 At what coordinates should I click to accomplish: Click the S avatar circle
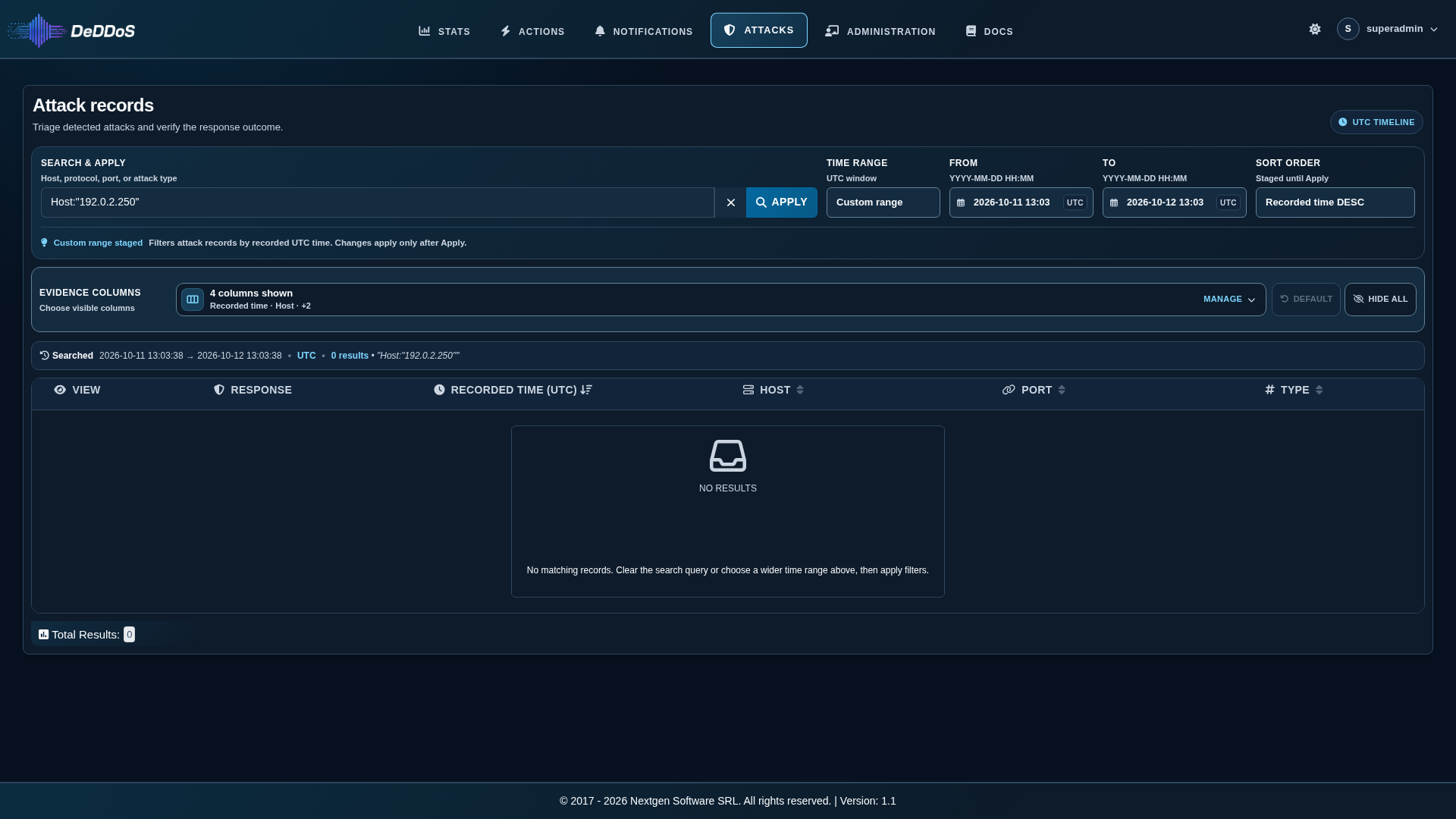(x=1348, y=29)
